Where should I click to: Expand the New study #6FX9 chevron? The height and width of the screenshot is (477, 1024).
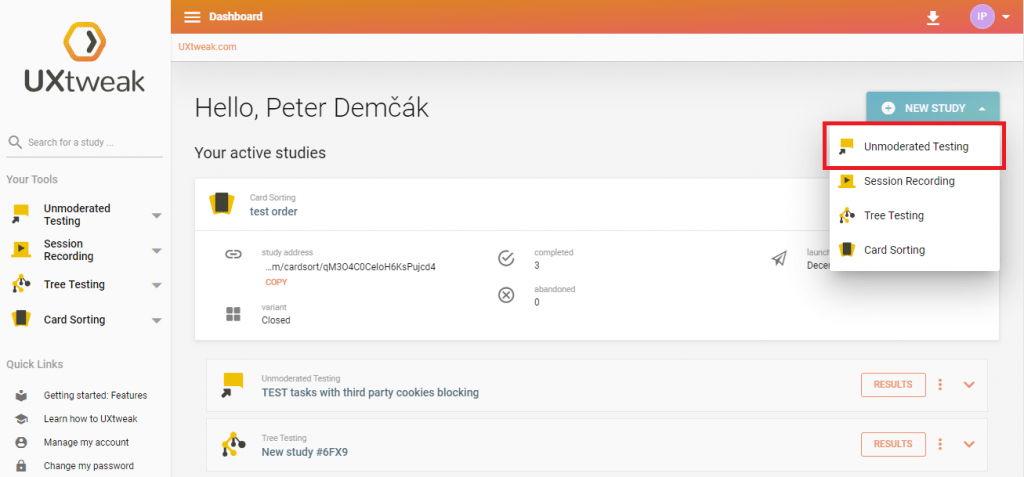point(968,444)
